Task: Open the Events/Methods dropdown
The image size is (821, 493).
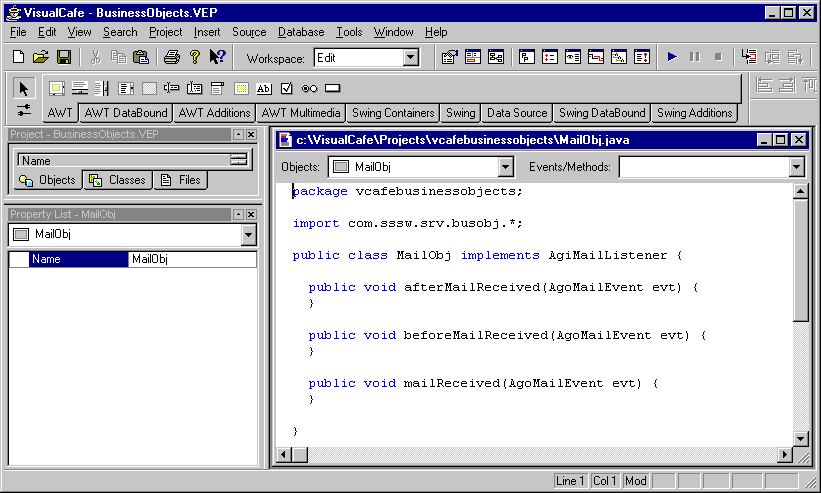Action: point(796,167)
